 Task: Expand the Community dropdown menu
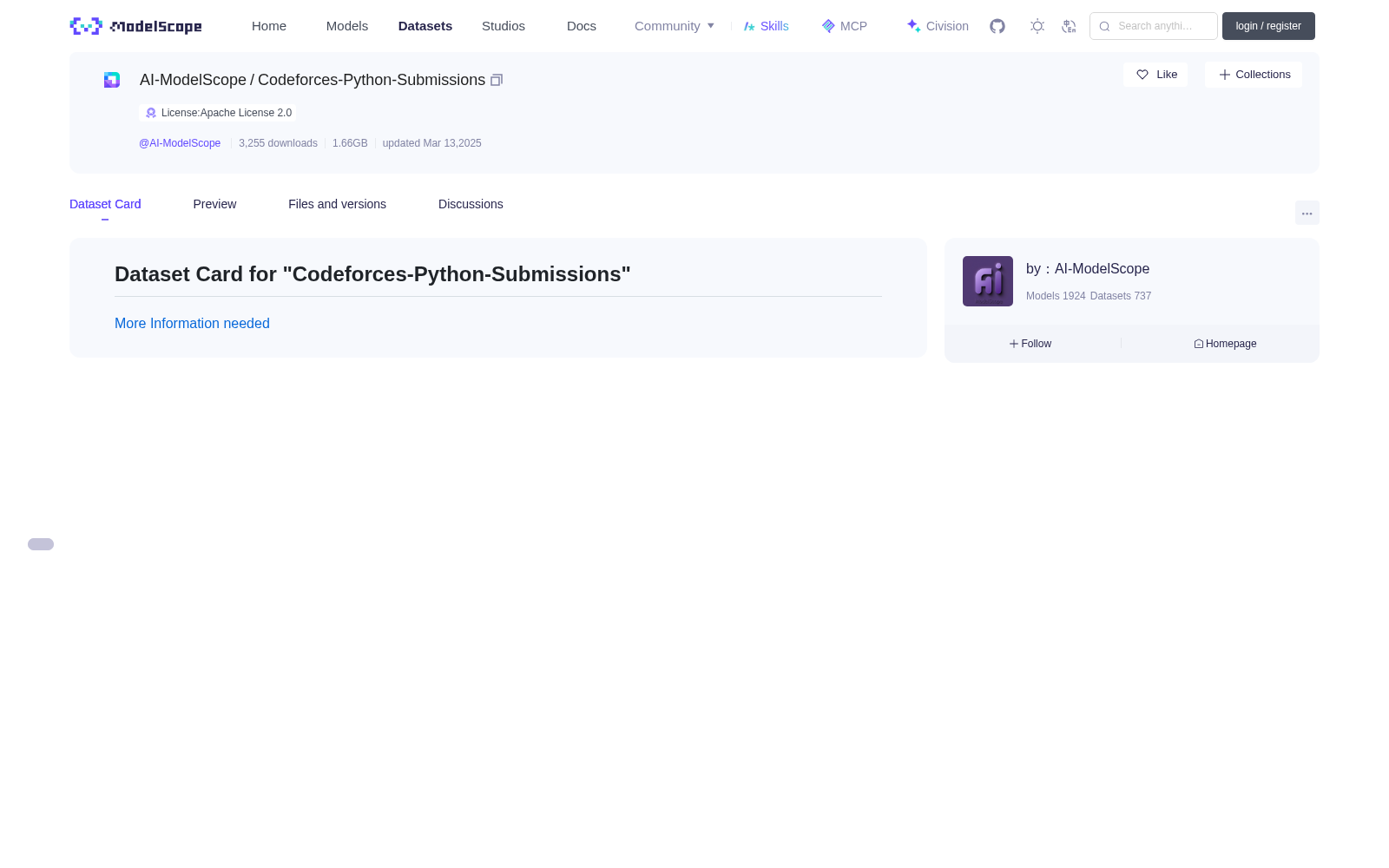[x=675, y=26]
